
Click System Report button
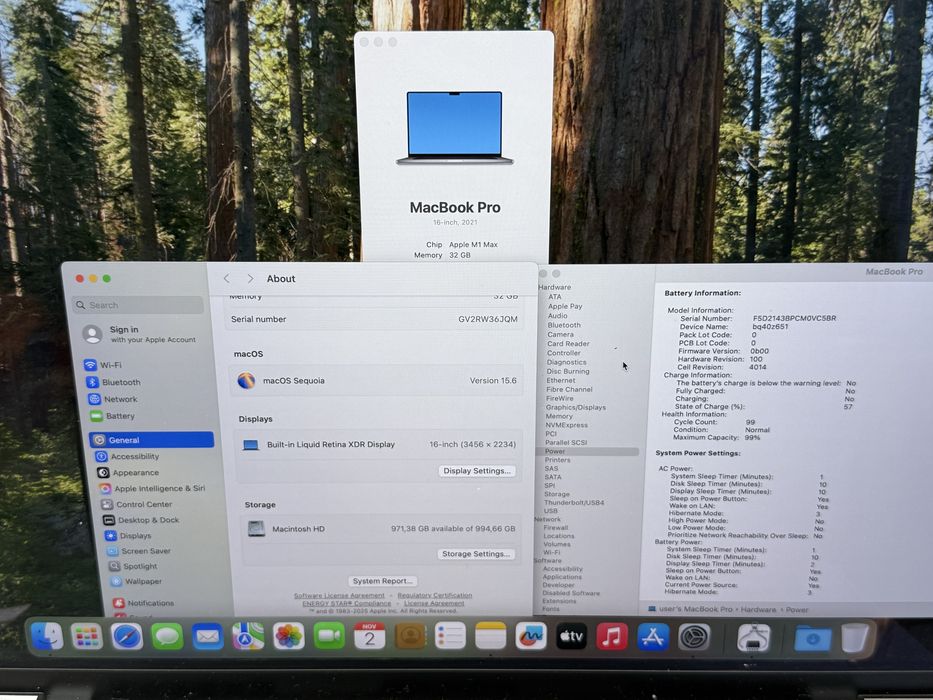pos(383,581)
